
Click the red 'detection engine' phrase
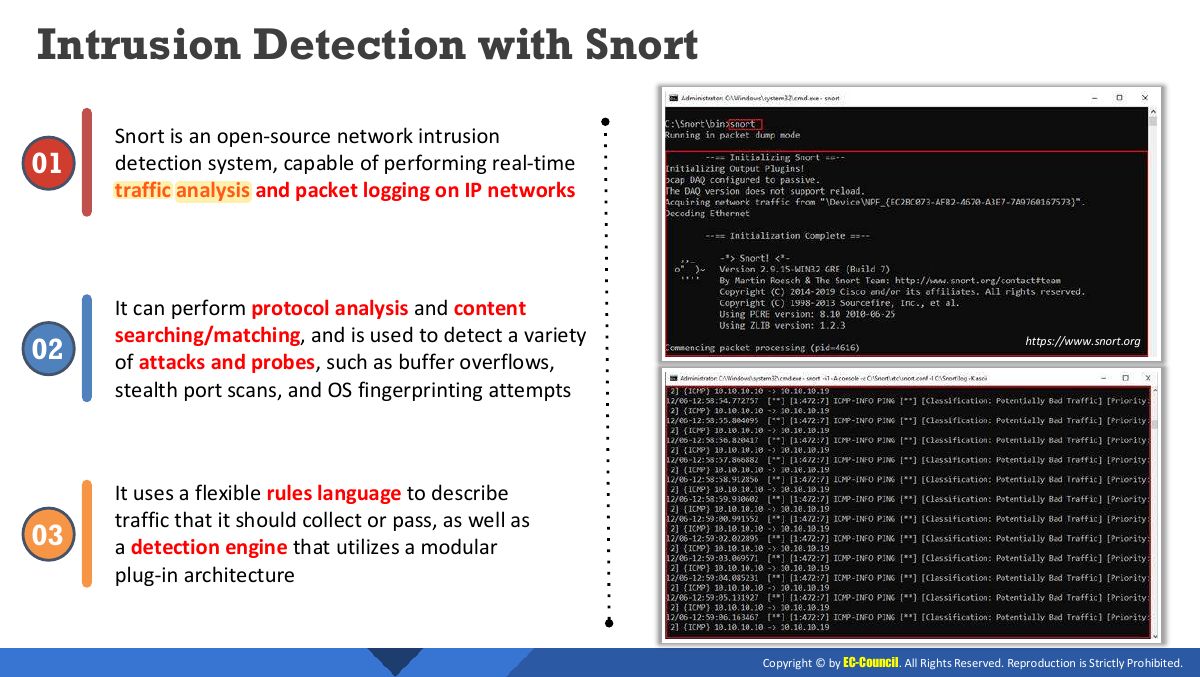point(208,547)
